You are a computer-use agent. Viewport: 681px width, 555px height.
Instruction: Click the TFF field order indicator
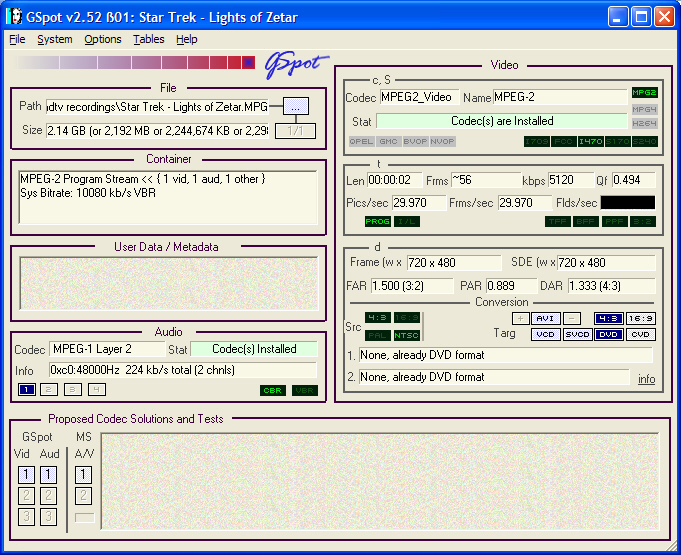click(558, 221)
